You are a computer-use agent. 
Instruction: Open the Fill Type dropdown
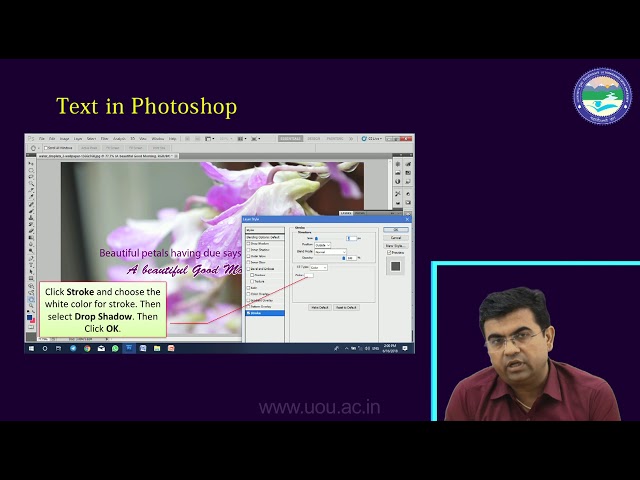(x=318, y=268)
